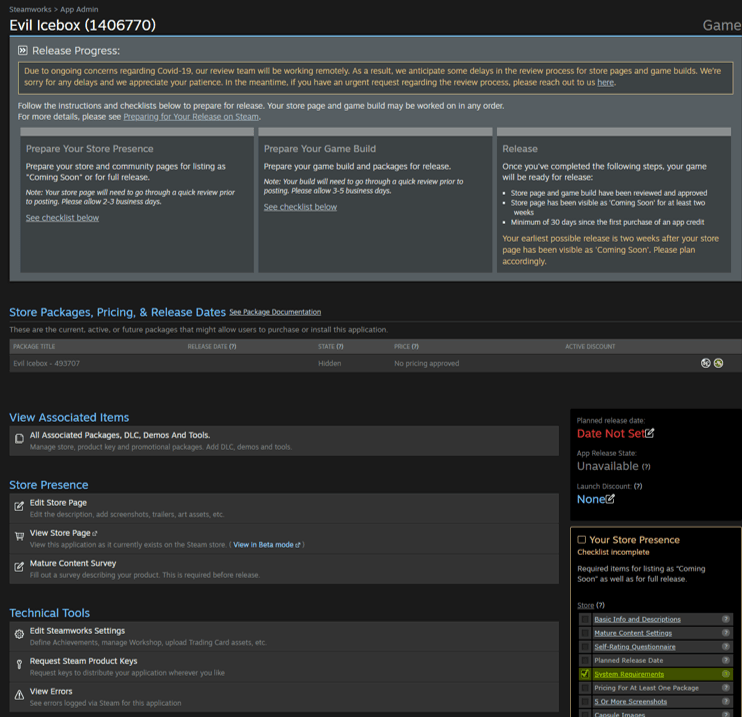
Task: Collapse the Release Progress panel arrow icon
Action: (23, 50)
